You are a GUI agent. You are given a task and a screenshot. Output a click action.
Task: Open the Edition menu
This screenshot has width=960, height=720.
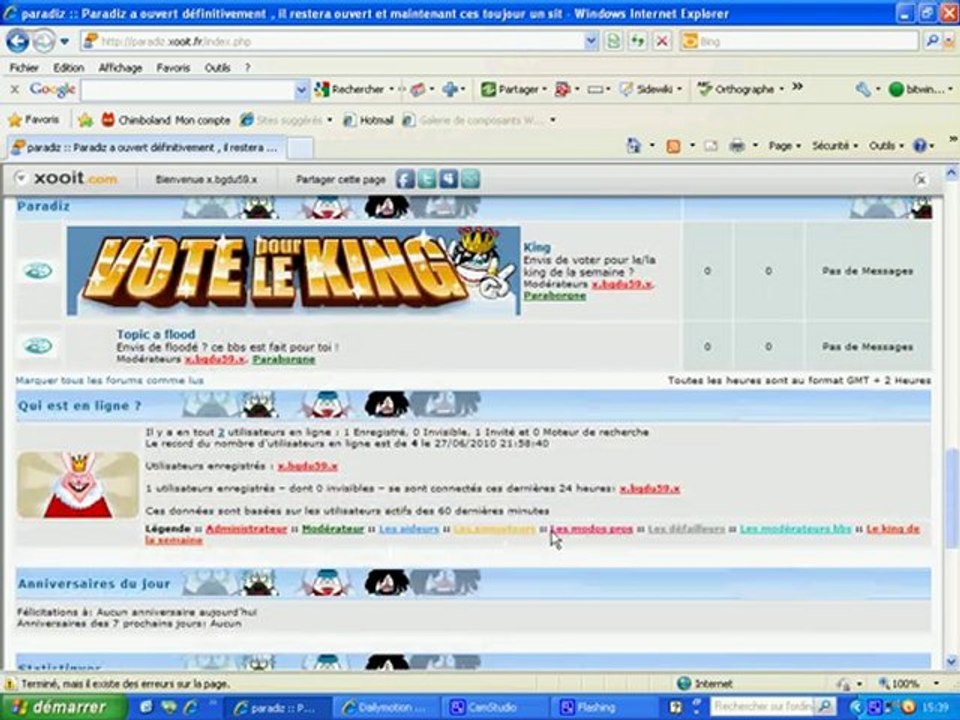(x=69, y=67)
